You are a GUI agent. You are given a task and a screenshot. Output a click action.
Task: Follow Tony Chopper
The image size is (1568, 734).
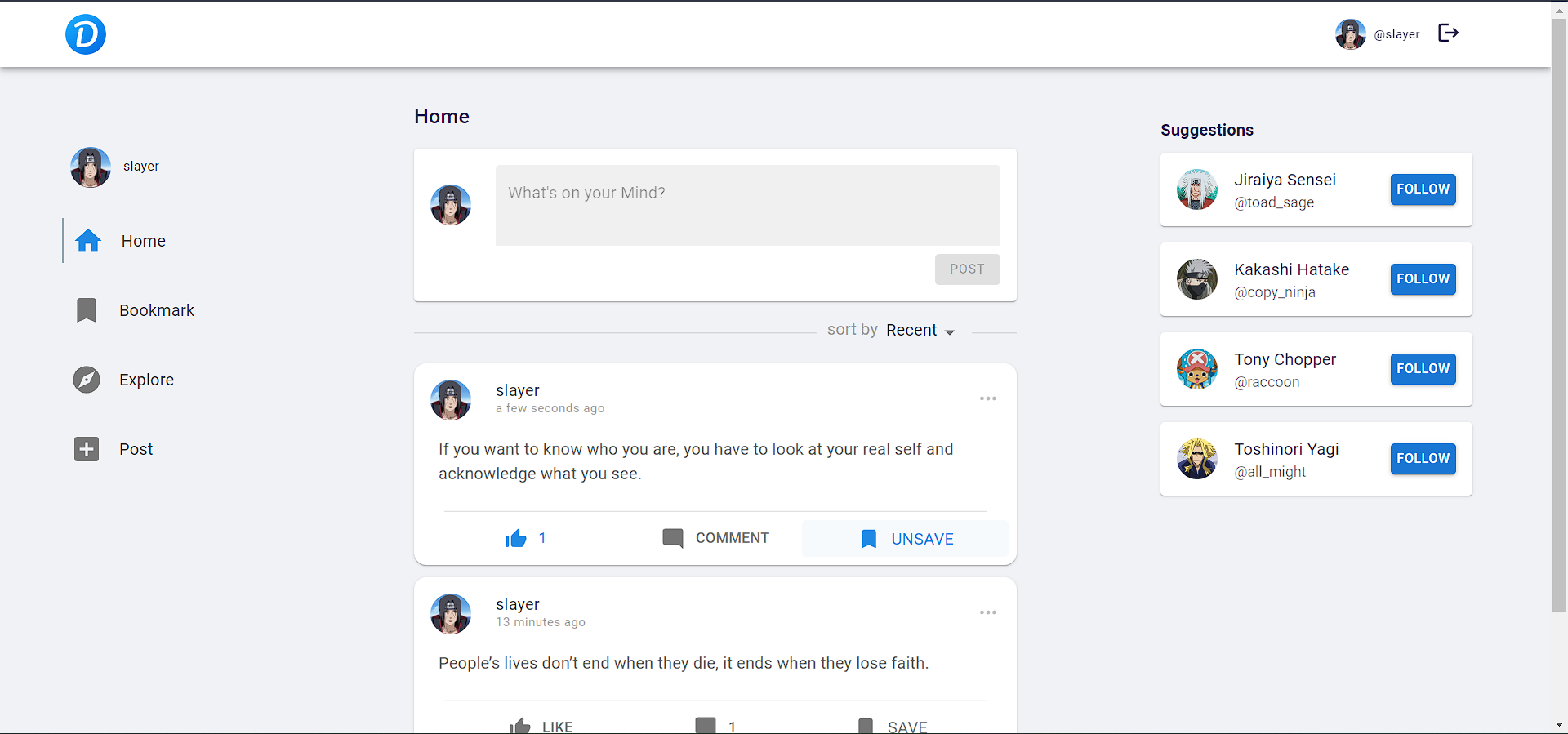click(1423, 369)
